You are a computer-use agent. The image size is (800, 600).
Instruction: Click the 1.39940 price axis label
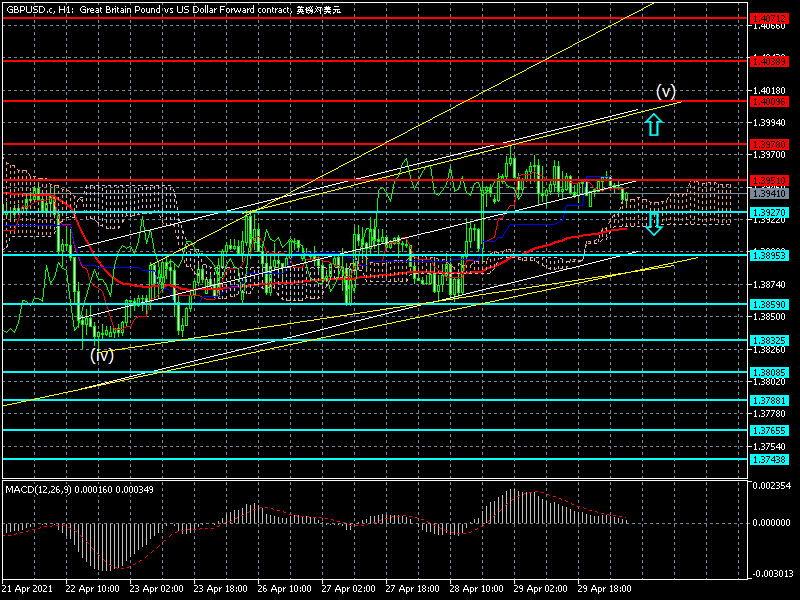coord(769,123)
